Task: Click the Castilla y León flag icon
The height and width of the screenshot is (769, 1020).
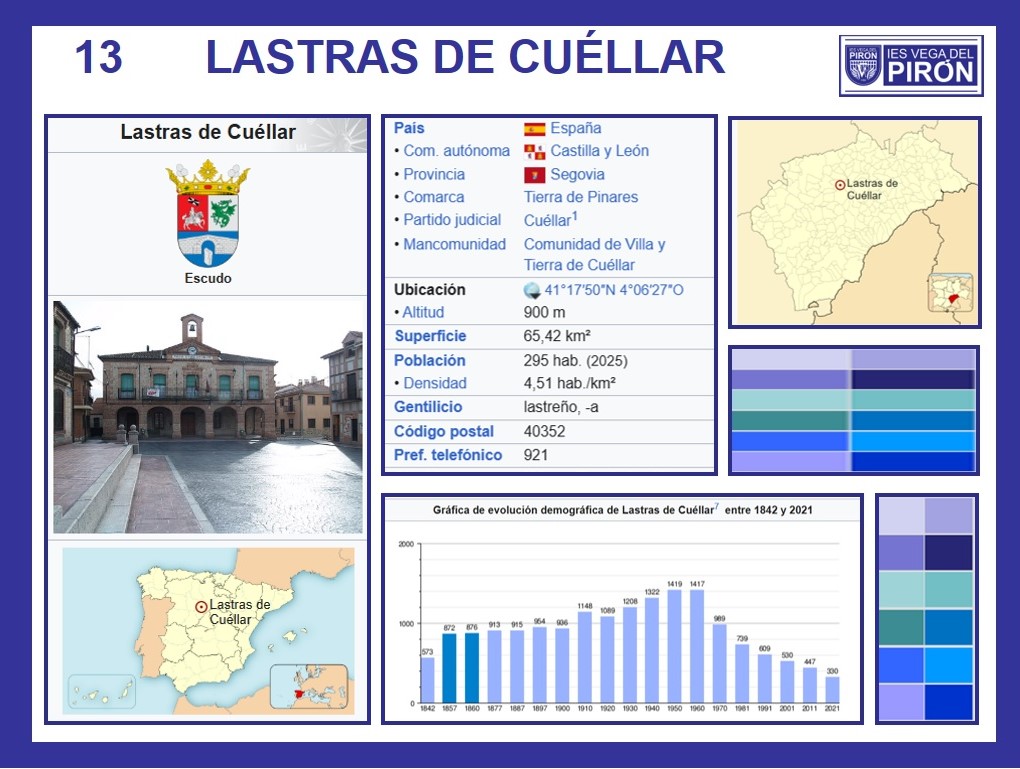Action: click(x=535, y=152)
